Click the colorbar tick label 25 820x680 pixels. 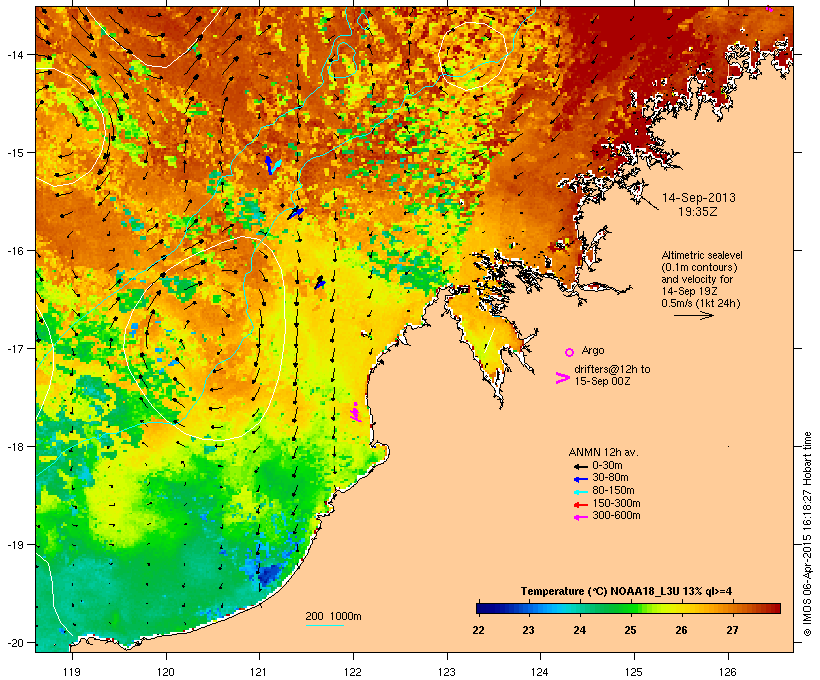(x=630, y=630)
